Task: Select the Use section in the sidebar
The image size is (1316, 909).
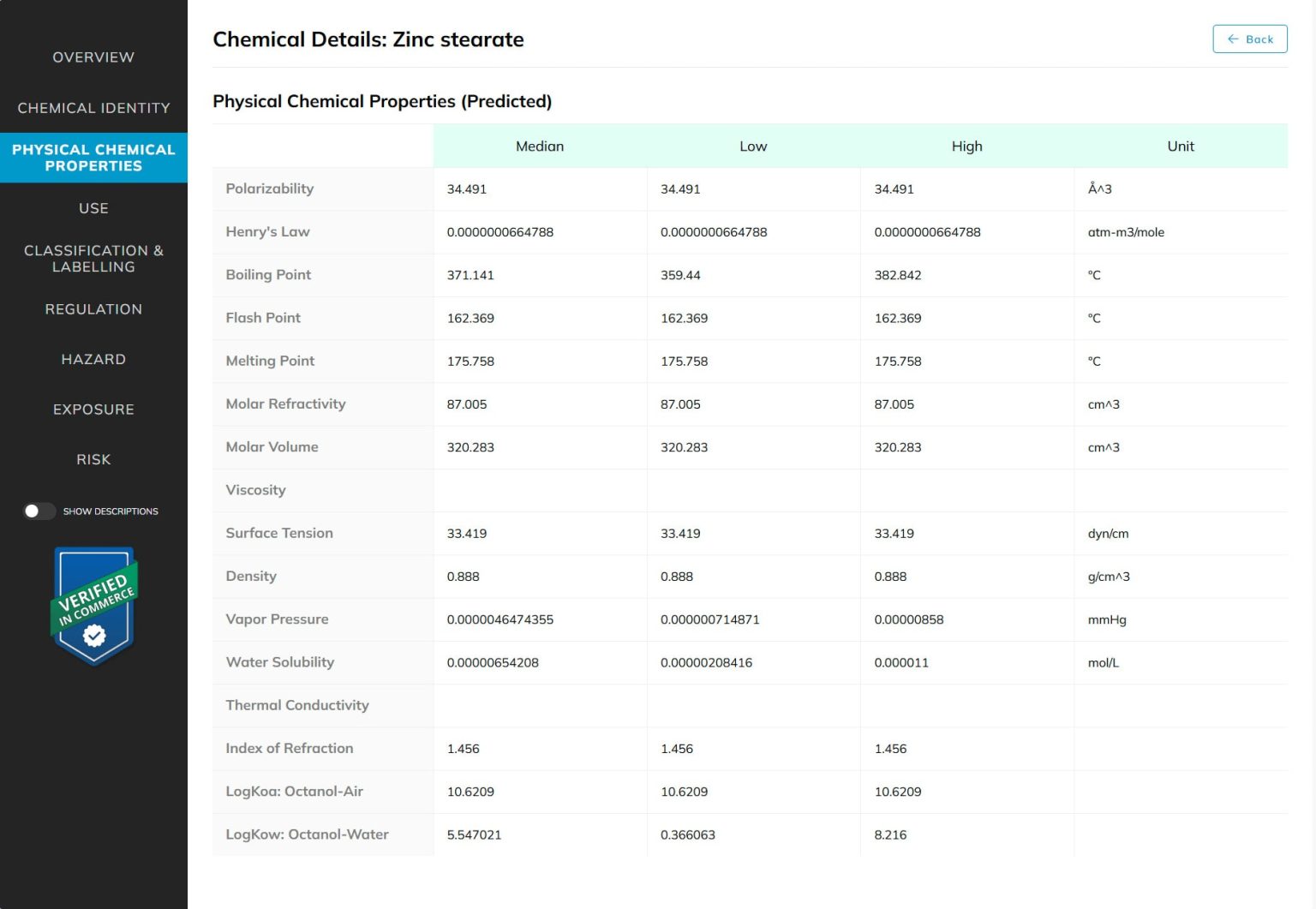Action: 93,208
